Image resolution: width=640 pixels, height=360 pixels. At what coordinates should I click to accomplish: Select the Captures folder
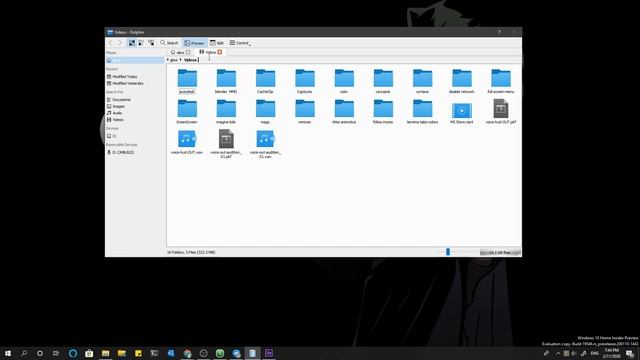304,81
